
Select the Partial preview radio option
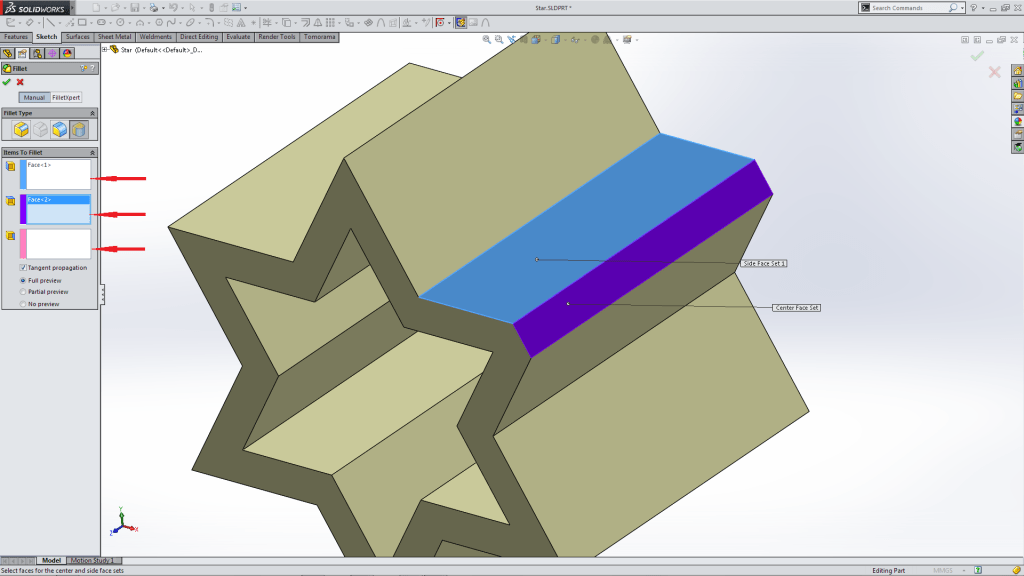click(x=23, y=292)
